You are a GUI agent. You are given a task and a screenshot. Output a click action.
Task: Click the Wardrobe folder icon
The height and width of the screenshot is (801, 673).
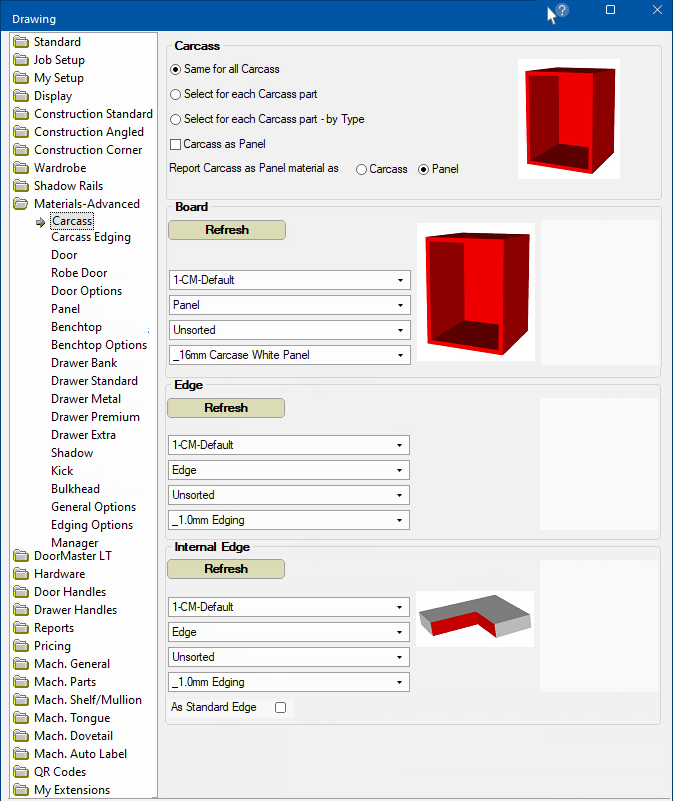21,168
